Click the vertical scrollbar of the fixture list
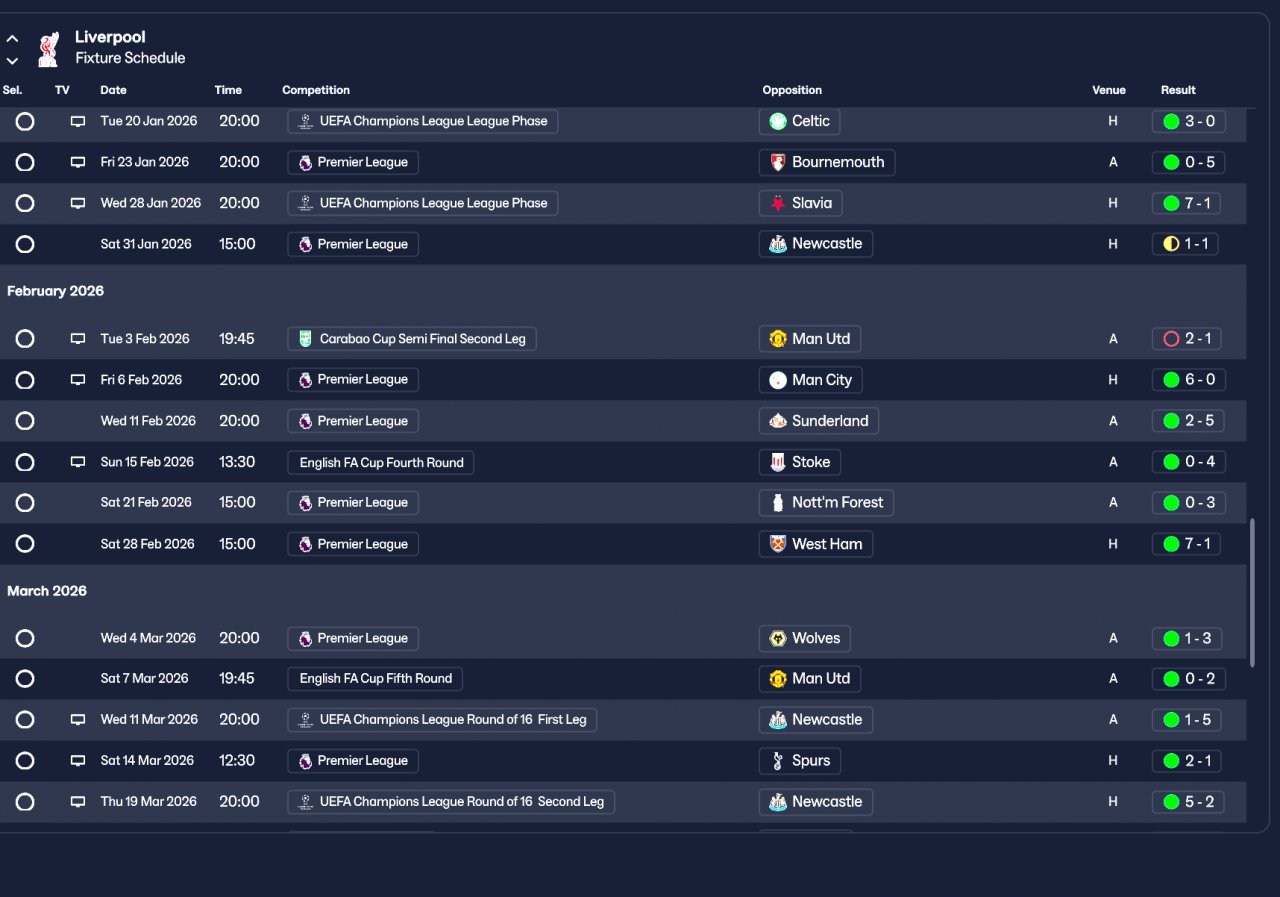Screen dimensions: 1280x897 point(1253,592)
